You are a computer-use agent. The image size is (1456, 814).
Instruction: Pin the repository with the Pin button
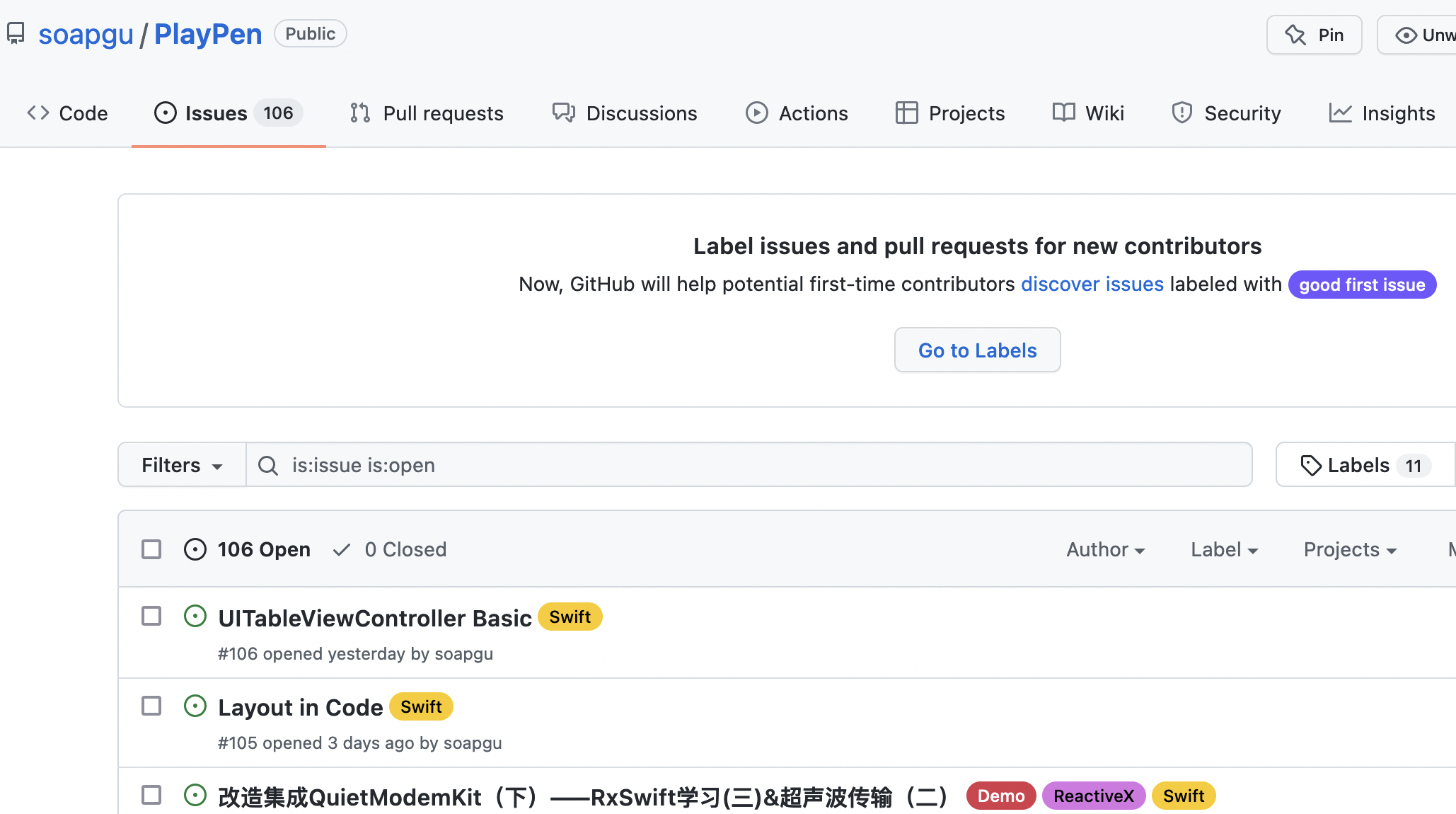point(1314,35)
